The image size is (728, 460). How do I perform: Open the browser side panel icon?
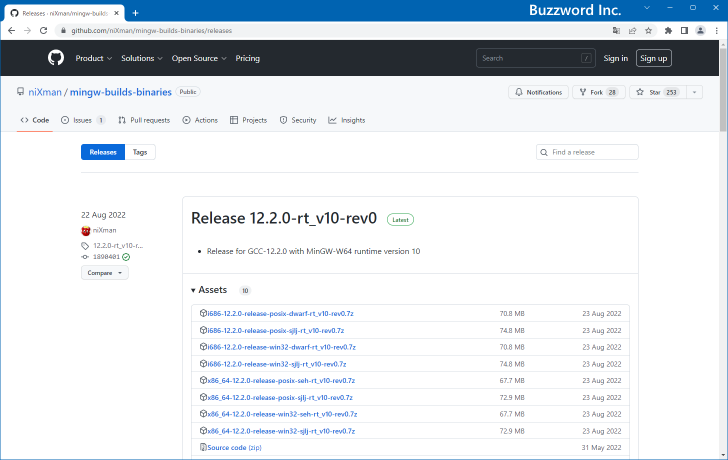coord(684,31)
